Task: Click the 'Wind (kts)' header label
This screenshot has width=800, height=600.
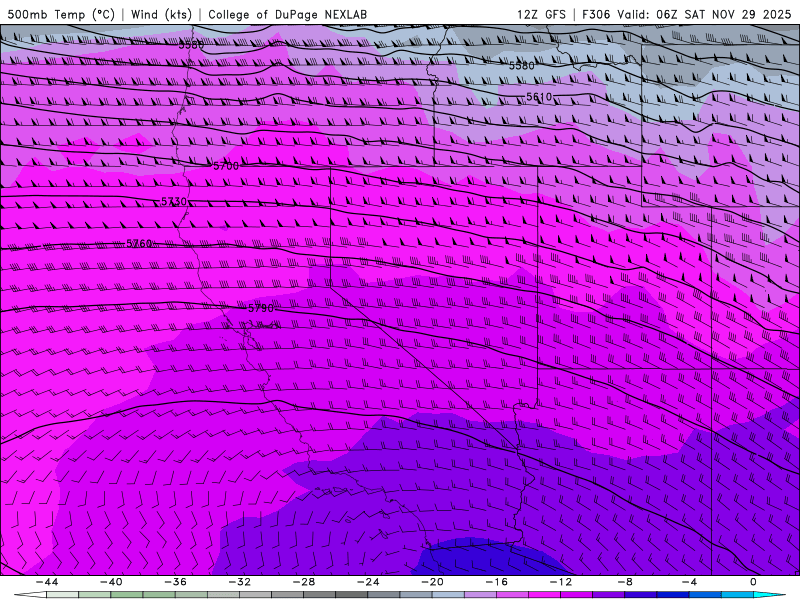Action: click(x=162, y=14)
